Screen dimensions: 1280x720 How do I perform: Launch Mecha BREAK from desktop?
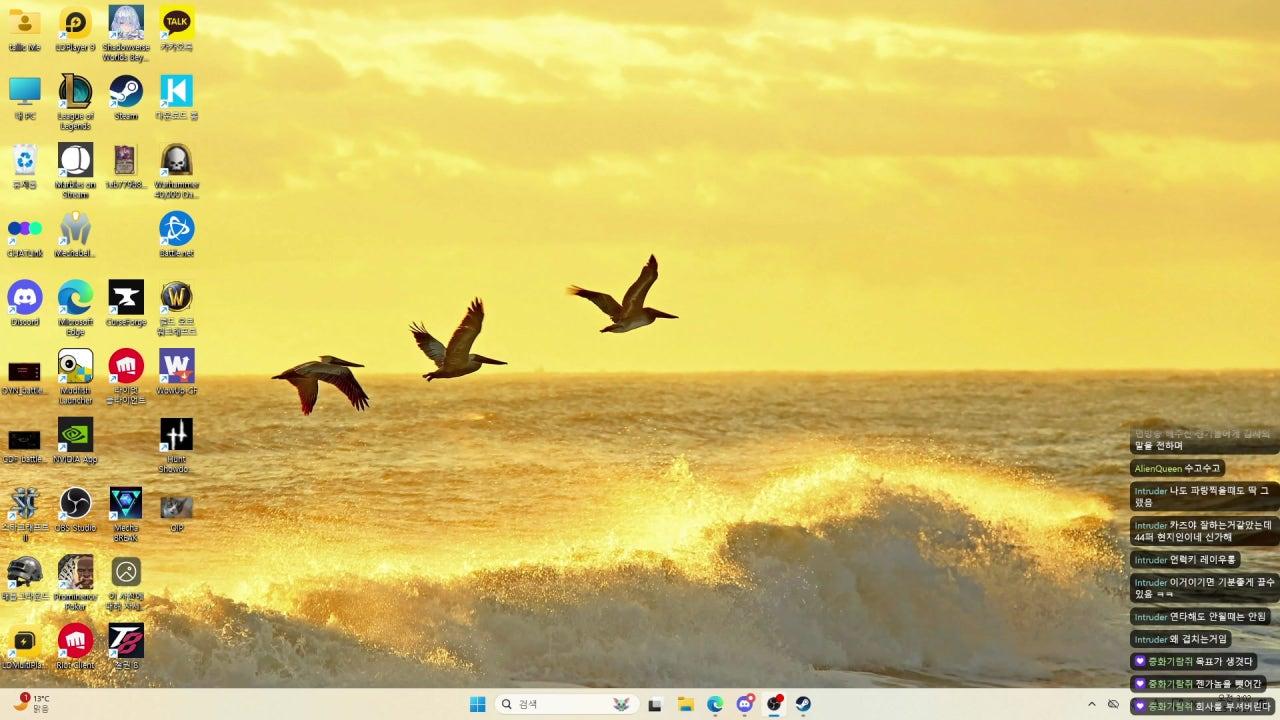(126, 503)
